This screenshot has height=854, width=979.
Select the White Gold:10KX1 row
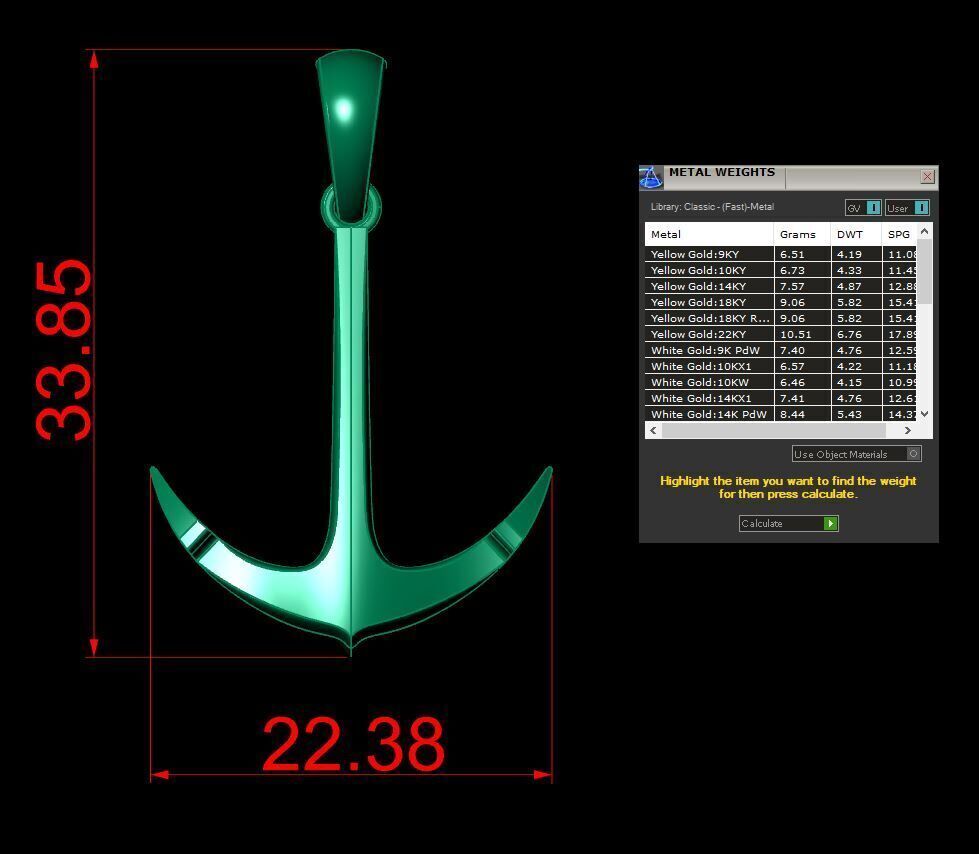click(780, 366)
